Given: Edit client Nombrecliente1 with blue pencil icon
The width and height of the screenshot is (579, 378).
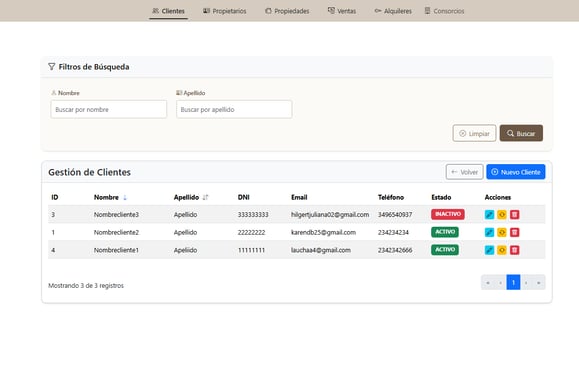Looking at the screenshot, I should (x=489, y=250).
